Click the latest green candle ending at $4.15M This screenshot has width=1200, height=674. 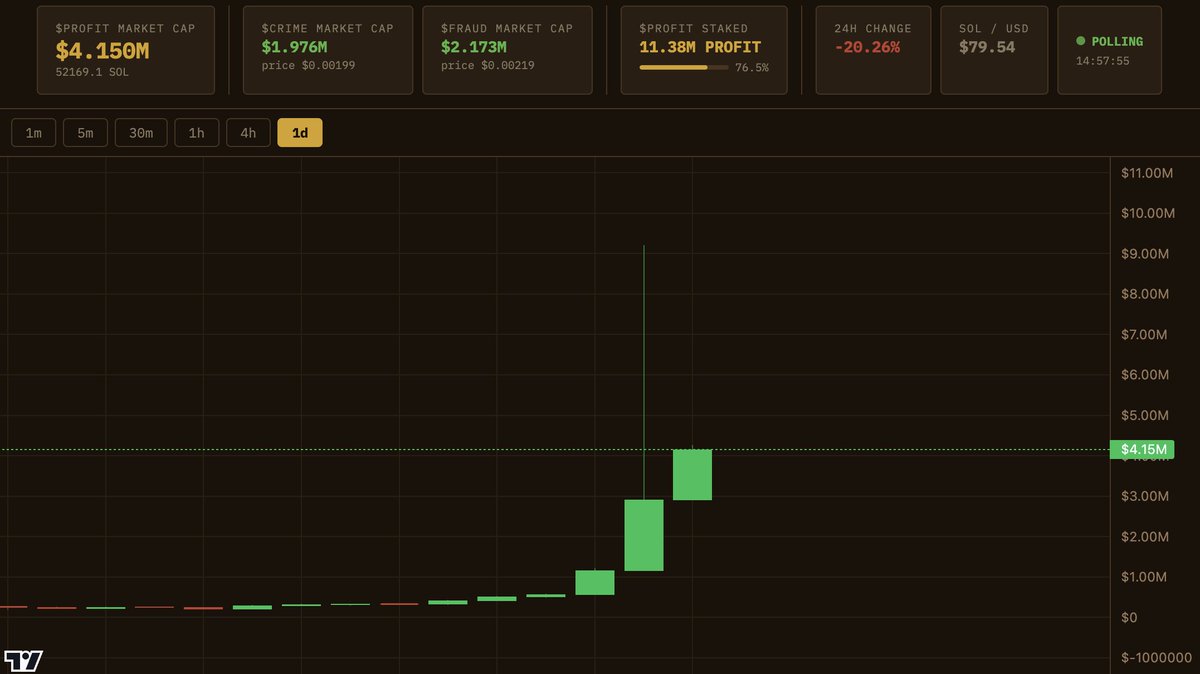click(x=692, y=475)
